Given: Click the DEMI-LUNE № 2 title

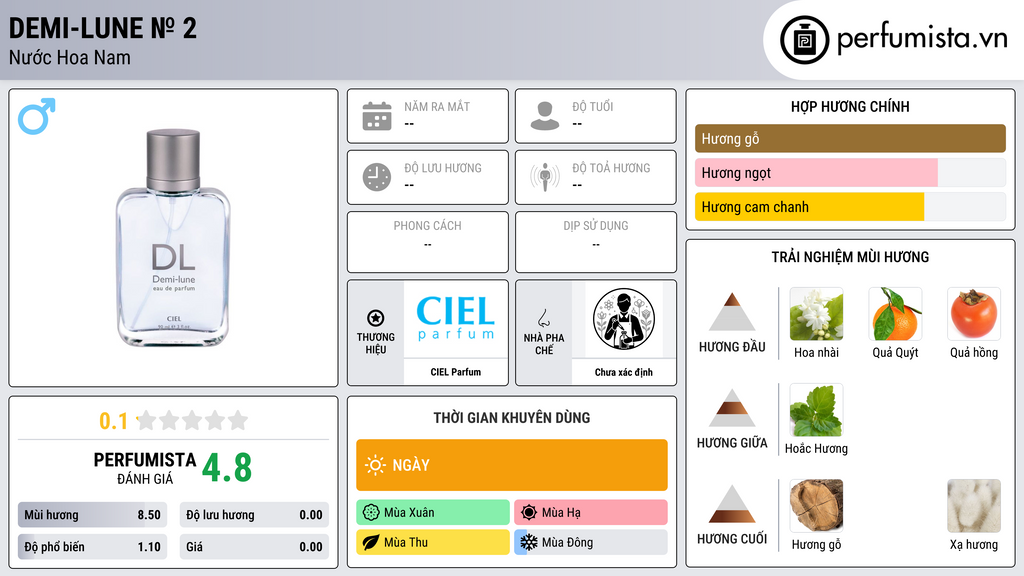Looking at the screenshot, I should click(103, 28).
